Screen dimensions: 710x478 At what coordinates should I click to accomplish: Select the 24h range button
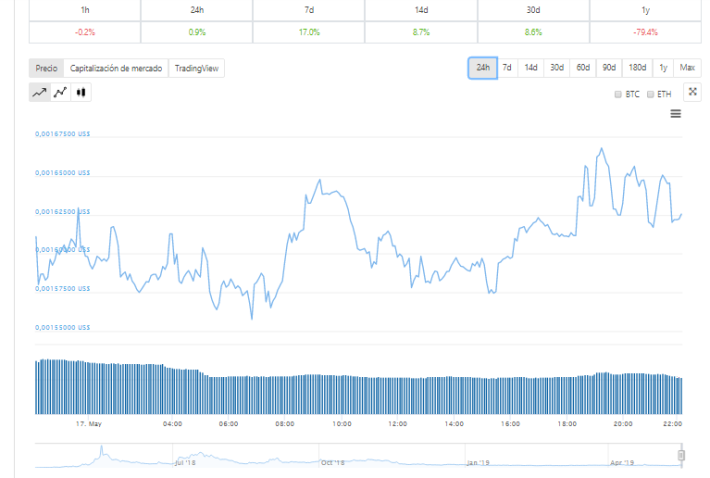coord(483,68)
